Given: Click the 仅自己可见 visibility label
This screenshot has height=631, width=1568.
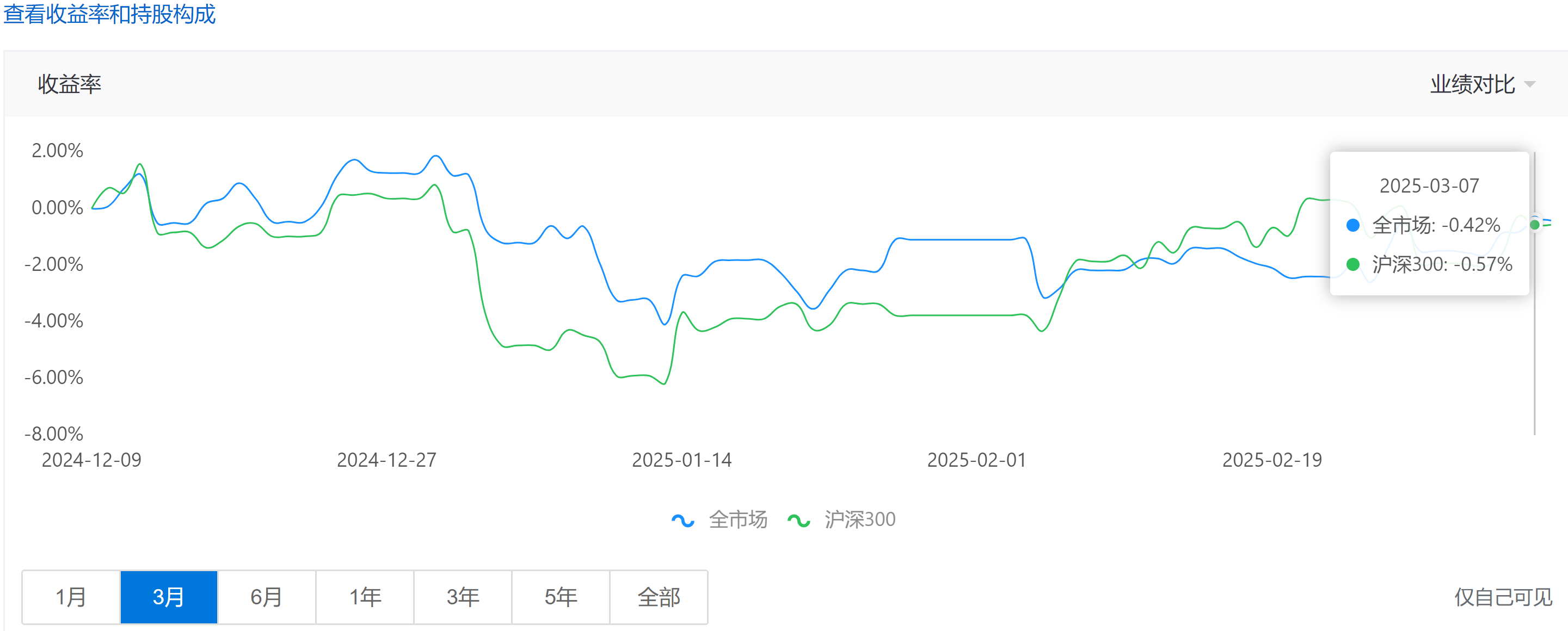Looking at the screenshot, I should click(1503, 597).
